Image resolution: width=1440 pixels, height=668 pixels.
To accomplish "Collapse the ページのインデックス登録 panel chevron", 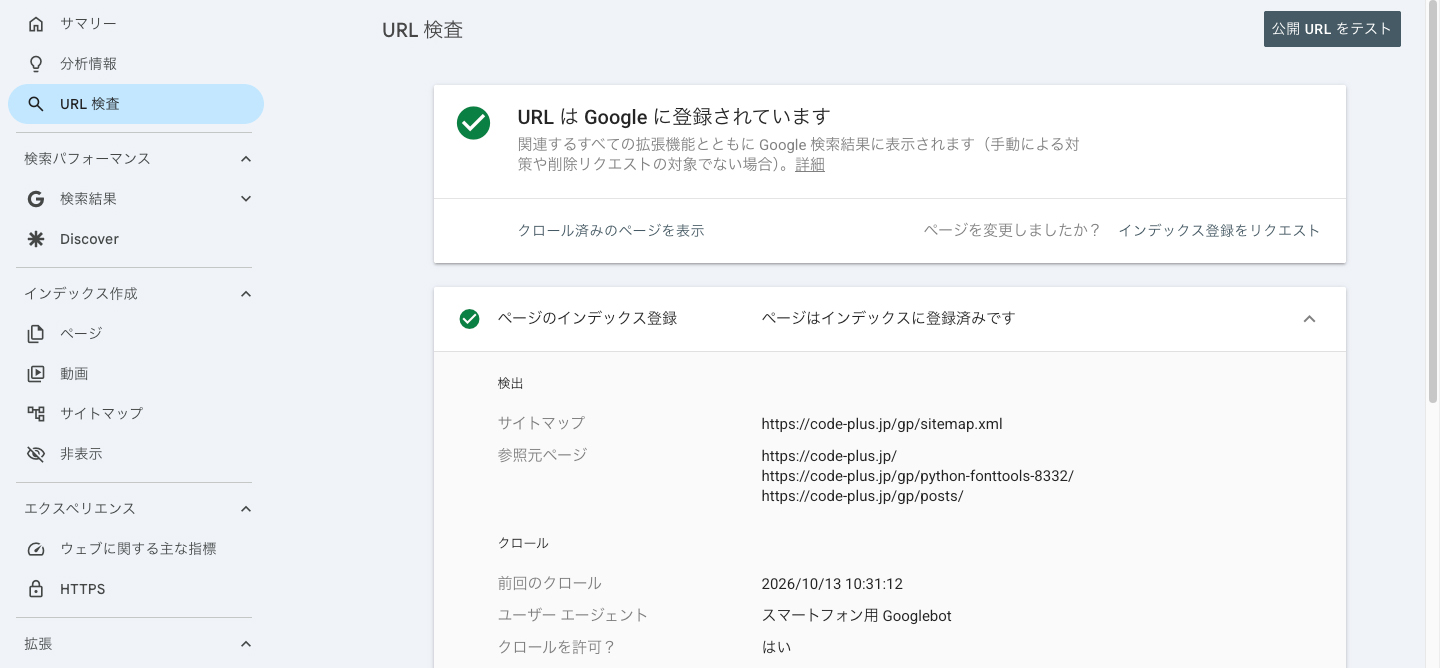I will click(1309, 319).
